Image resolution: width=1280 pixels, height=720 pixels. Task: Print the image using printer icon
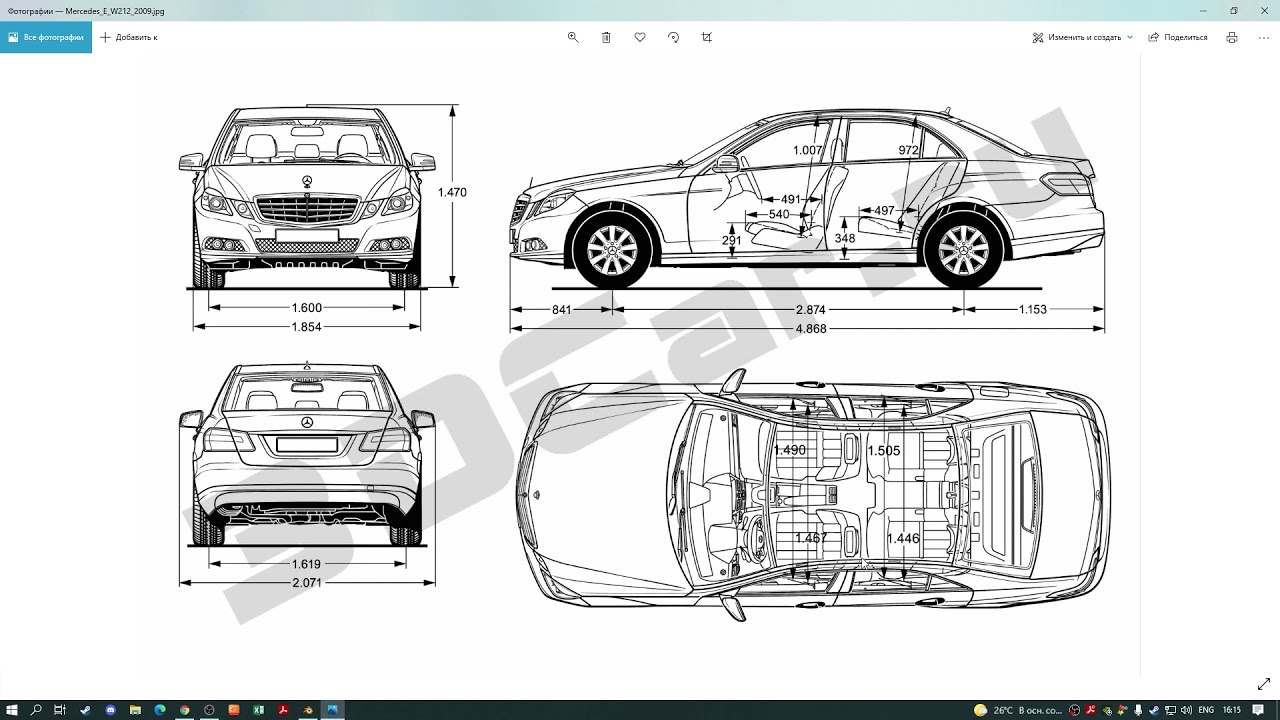(1232, 37)
